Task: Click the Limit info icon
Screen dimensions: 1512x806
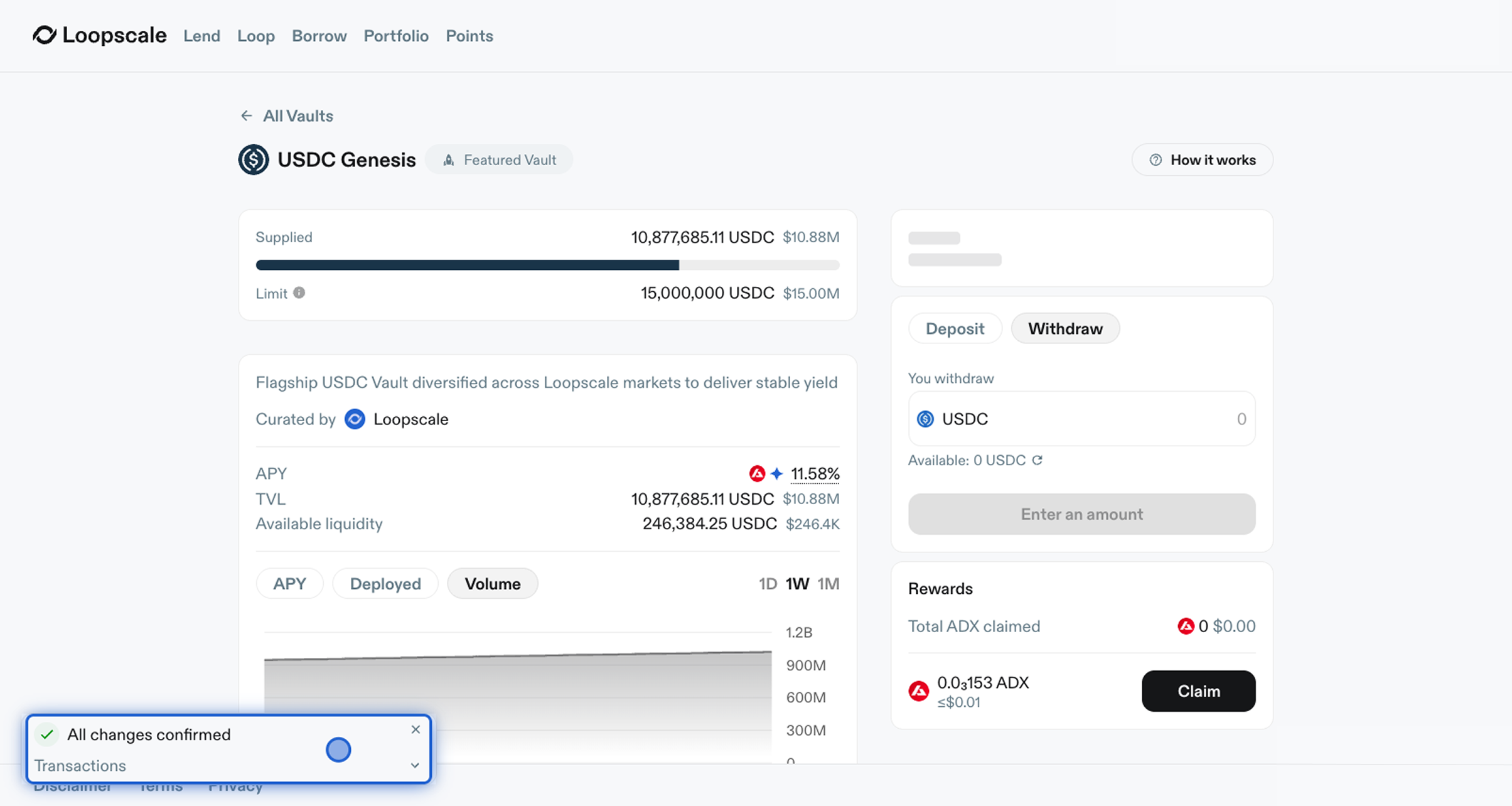Action: (x=299, y=293)
